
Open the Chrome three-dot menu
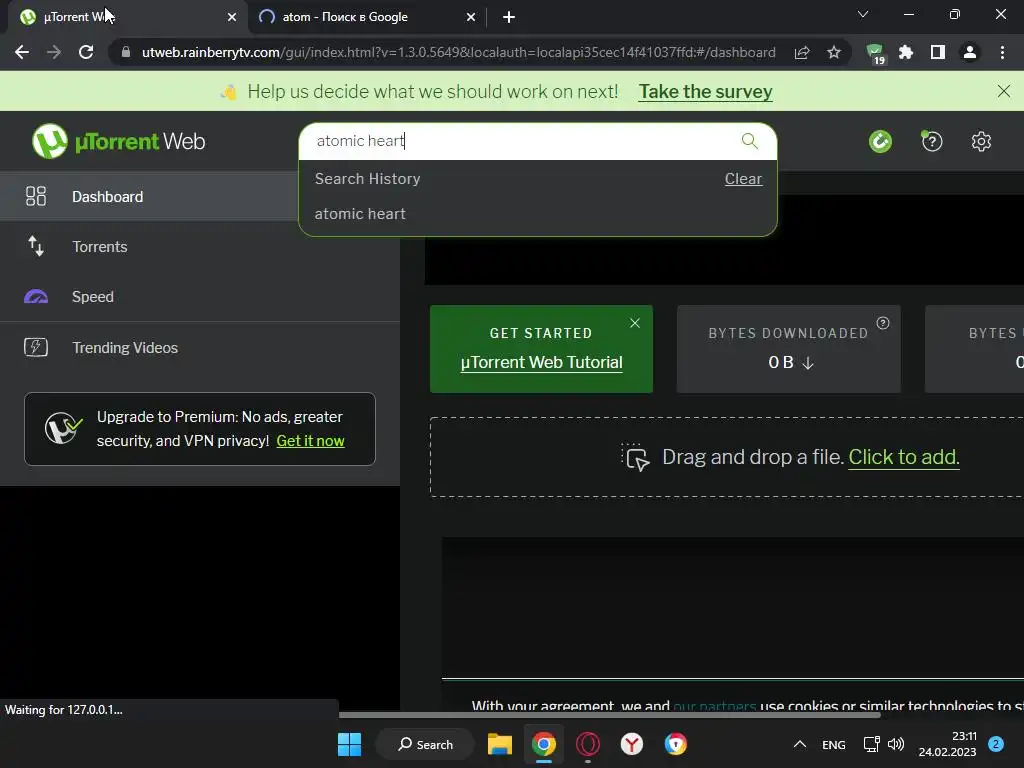[1002, 52]
